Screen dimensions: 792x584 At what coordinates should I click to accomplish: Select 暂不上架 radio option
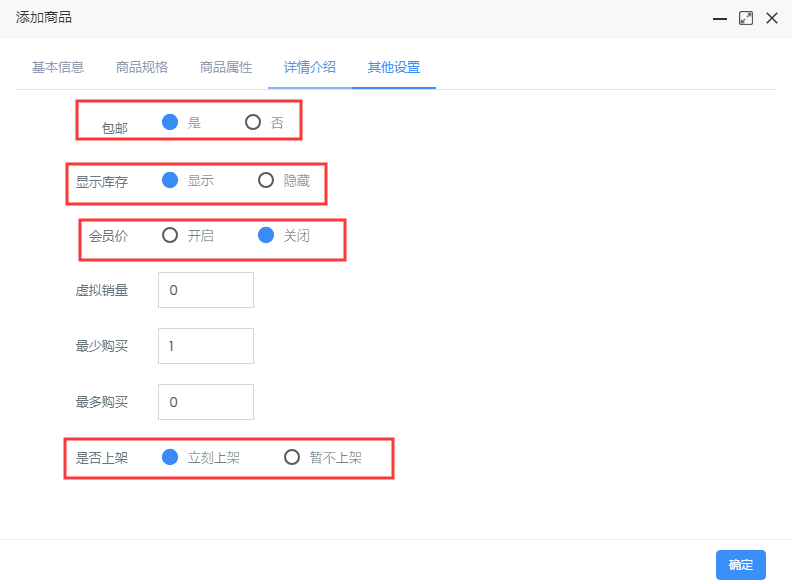pyautogui.click(x=292, y=457)
